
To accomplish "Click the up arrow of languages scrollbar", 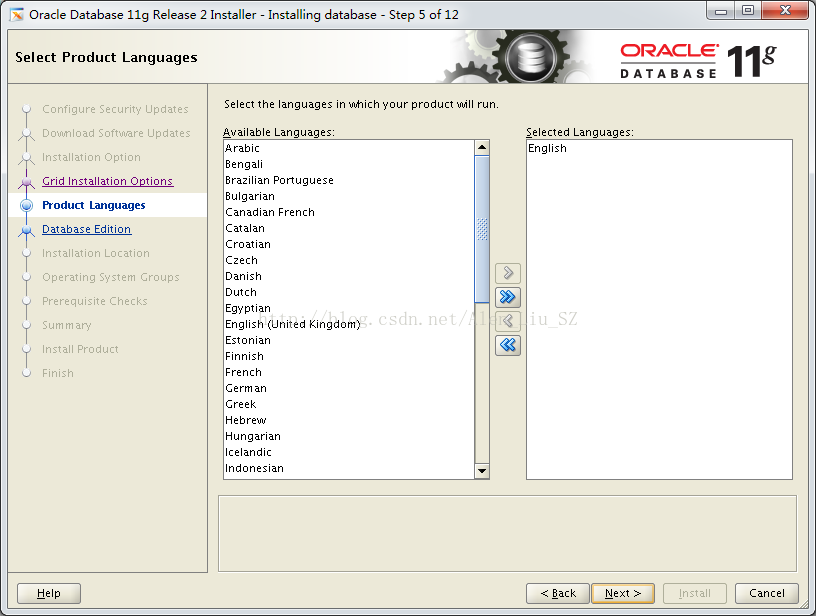I will 482,148.
